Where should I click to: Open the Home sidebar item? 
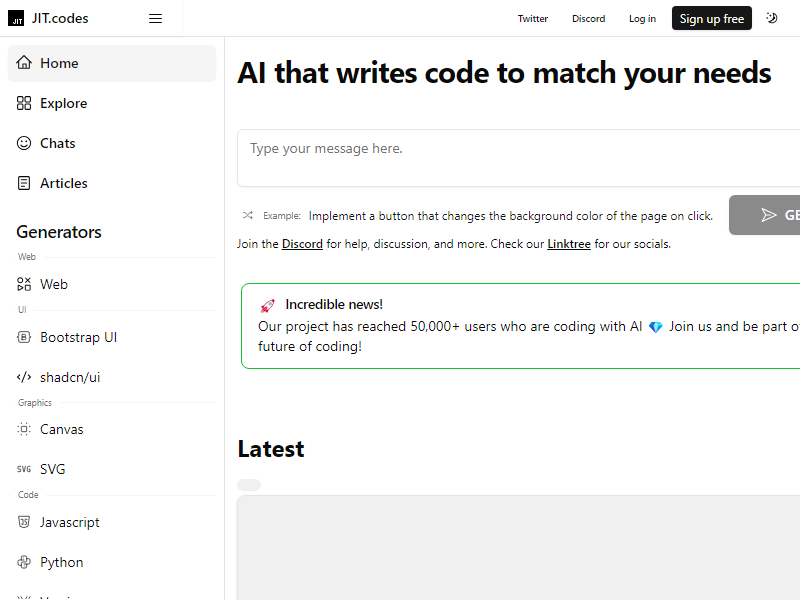click(112, 63)
